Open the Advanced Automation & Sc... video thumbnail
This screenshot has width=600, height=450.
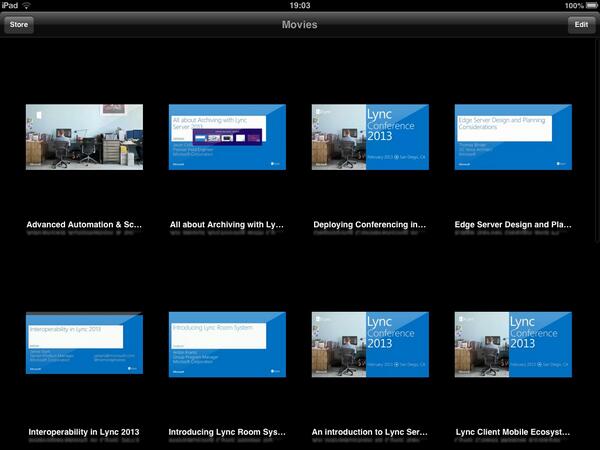click(x=85, y=137)
